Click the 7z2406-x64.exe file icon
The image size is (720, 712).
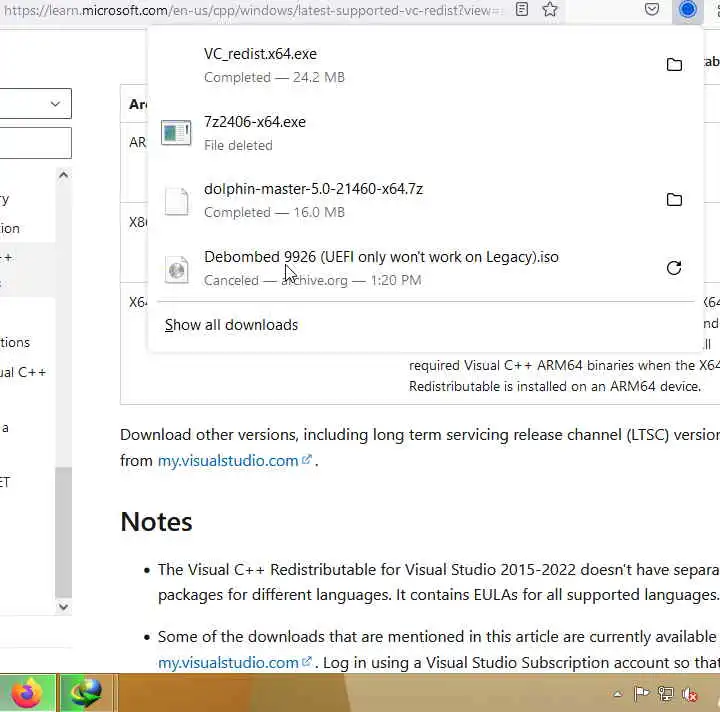point(176,133)
